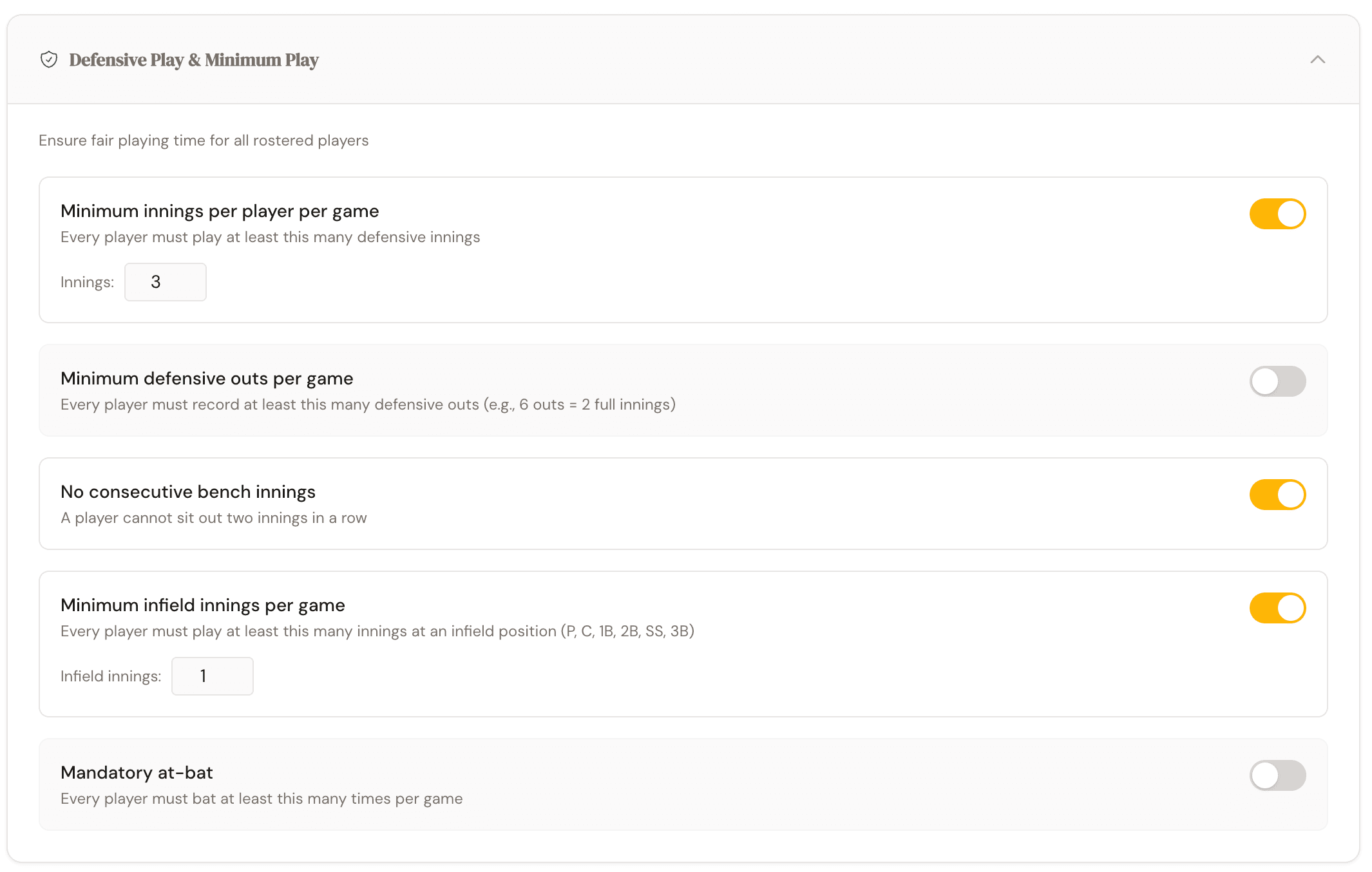This screenshot has height=872, width=1372.
Task: Collapse the Defensive Play & Minimum Play section
Action: (1318, 60)
